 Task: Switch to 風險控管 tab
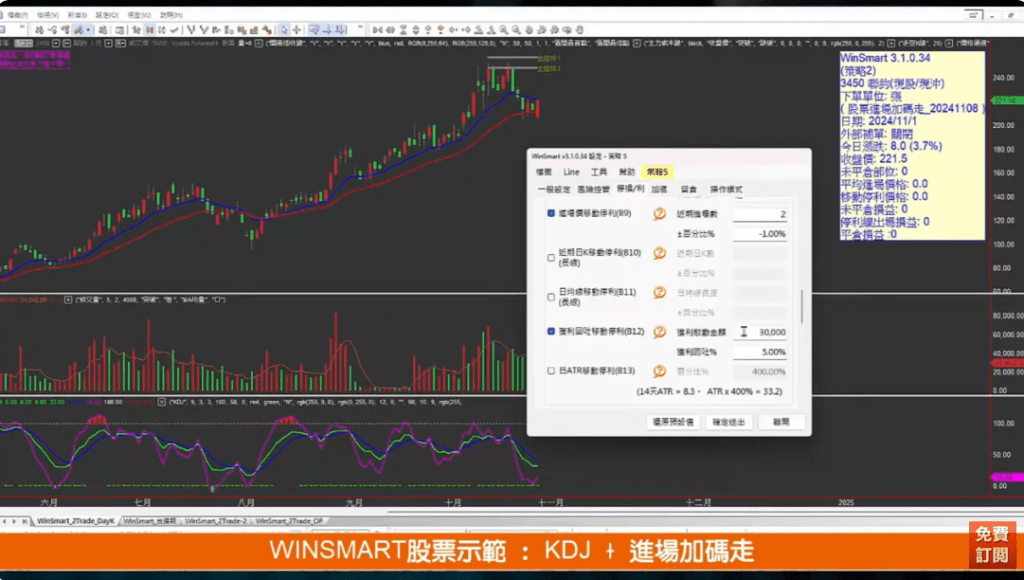[594, 189]
